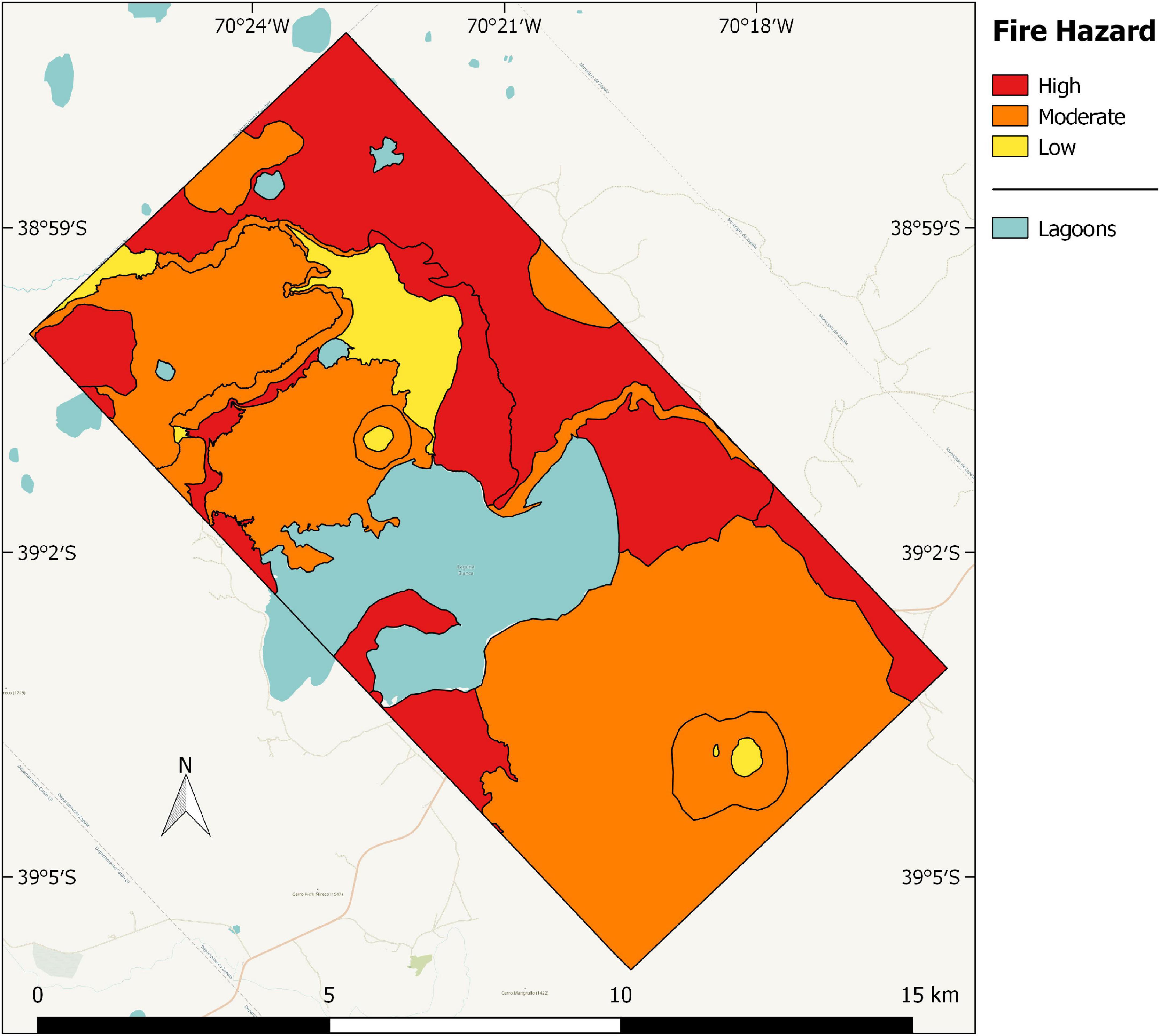1160x1036 pixels.
Task: Click the scale bar '10' label
Action: click(620, 995)
